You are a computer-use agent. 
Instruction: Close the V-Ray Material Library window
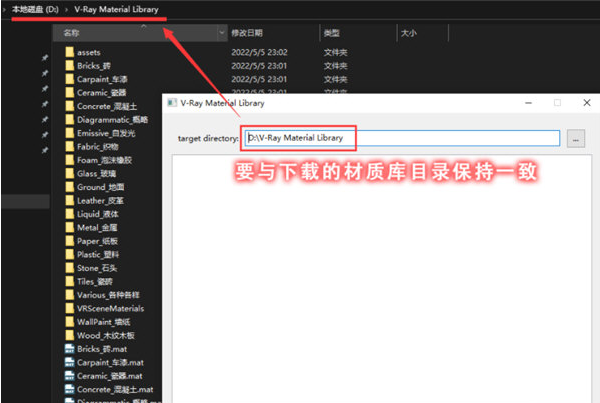point(587,103)
